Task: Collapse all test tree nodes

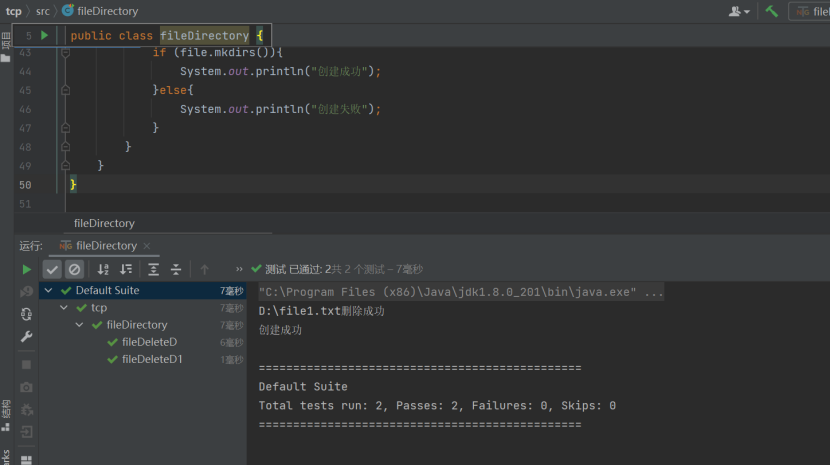Action: (176, 269)
